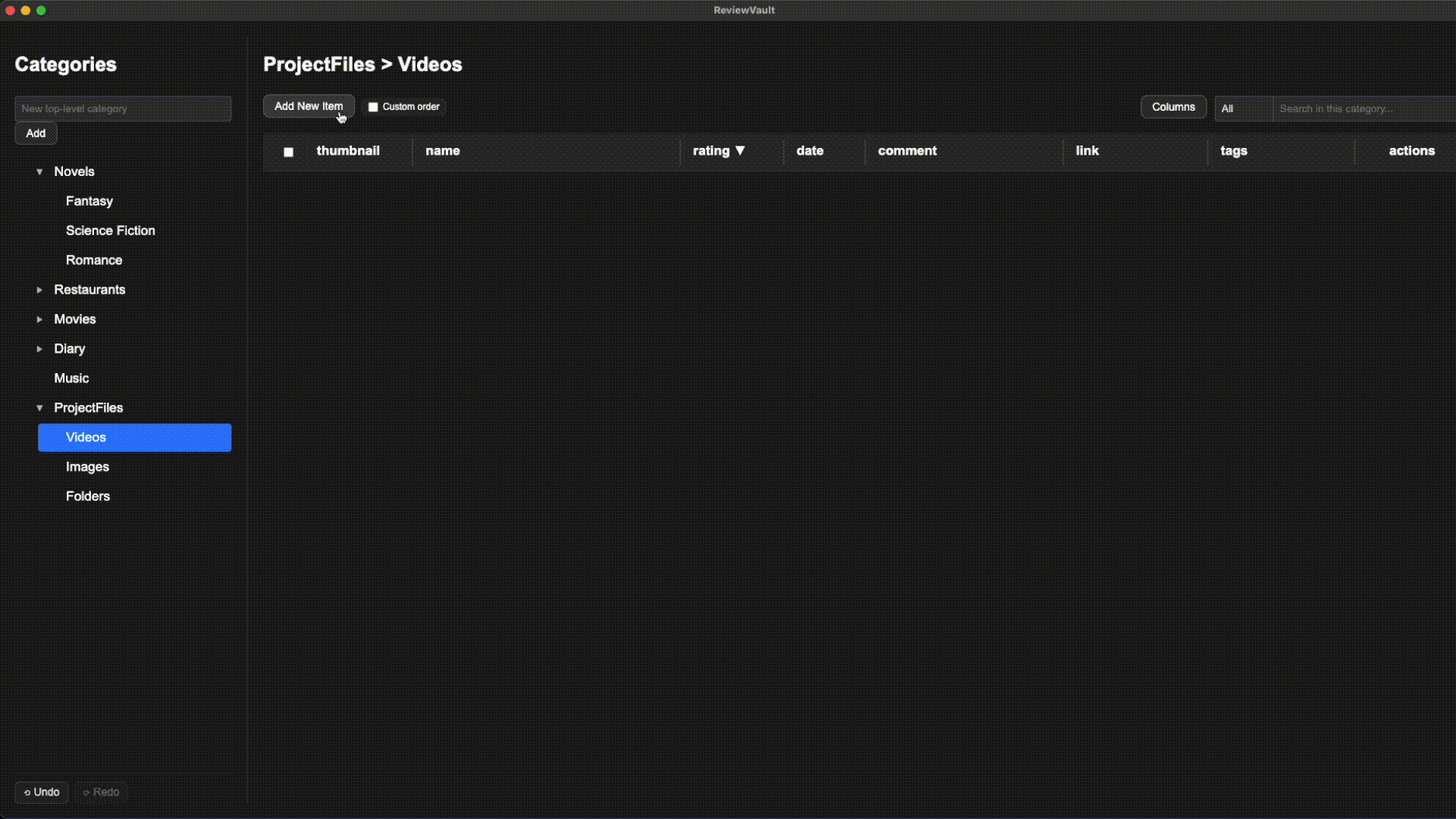Select the Music category
The image size is (1456, 819).
coord(71,378)
